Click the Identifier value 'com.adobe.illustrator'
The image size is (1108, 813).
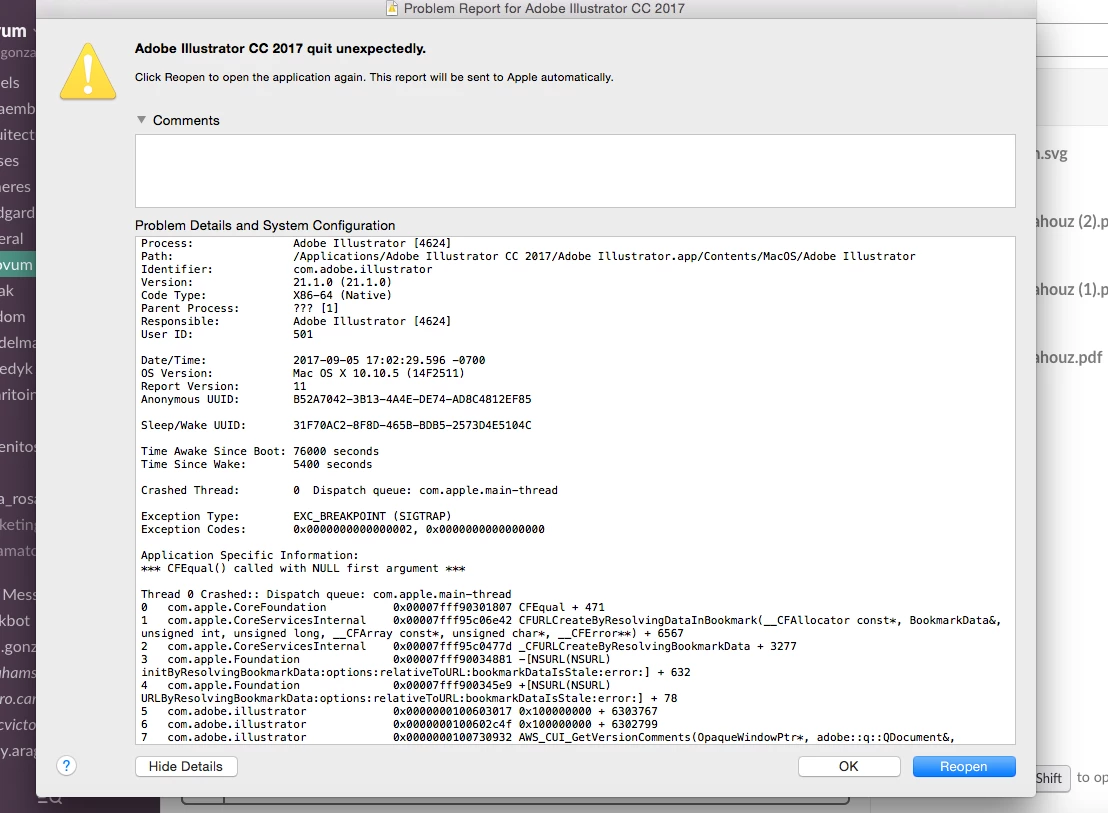[363, 269]
